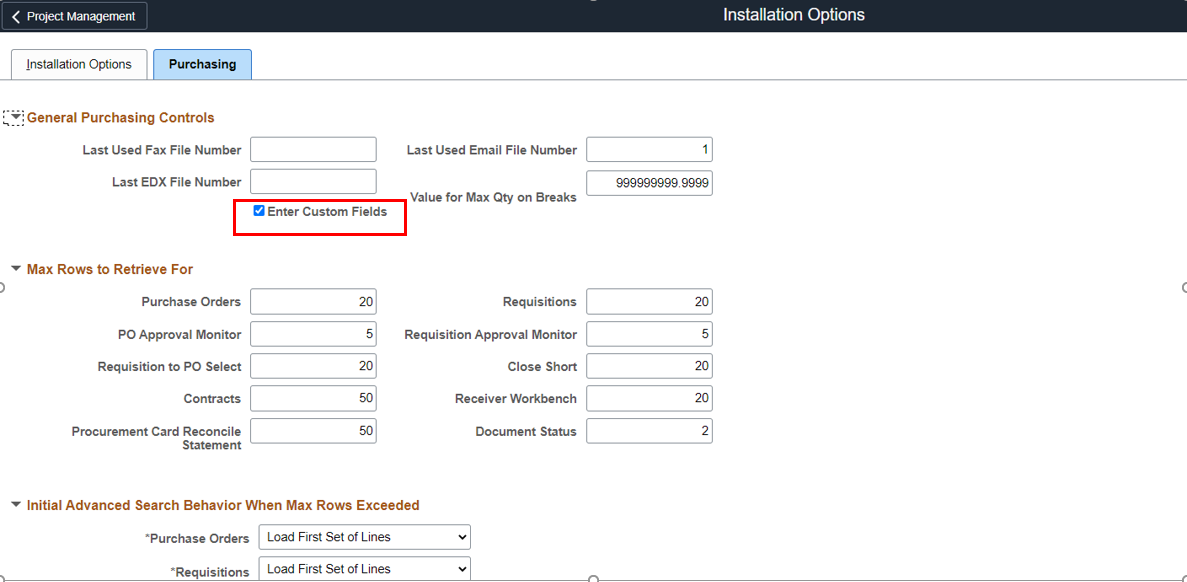Click the Requisition to PO Select field
The height and width of the screenshot is (582, 1187).
click(x=313, y=366)
